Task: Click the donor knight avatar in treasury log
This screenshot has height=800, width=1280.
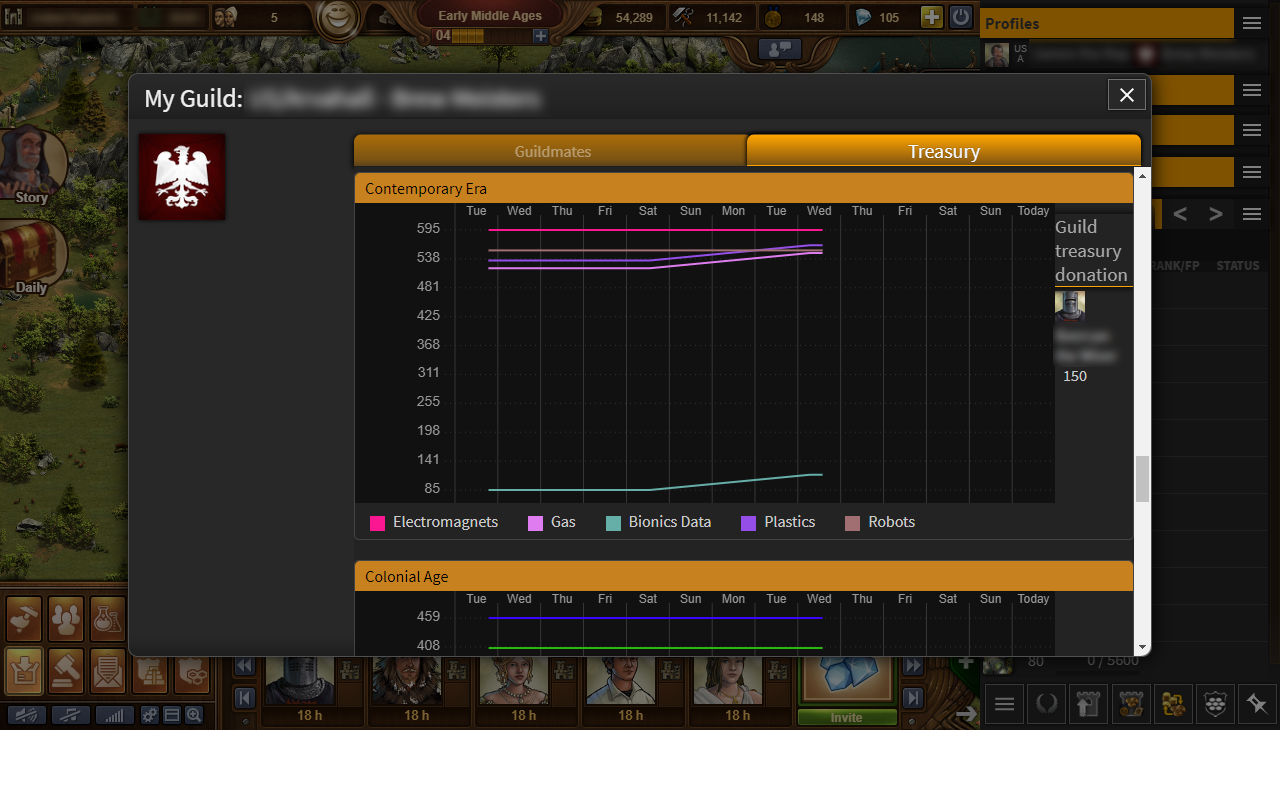Action: pyautogui.click(x=1070, y=306)
